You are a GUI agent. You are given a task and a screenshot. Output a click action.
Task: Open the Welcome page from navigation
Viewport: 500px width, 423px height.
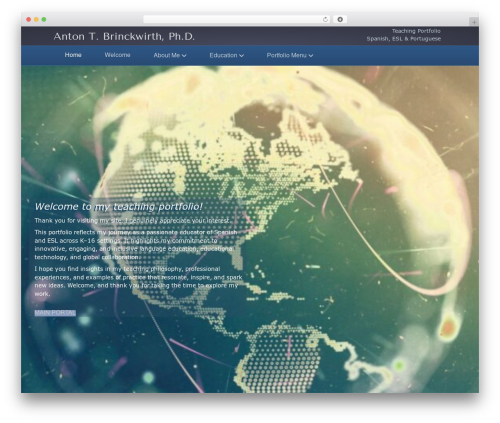pos(117,55)
